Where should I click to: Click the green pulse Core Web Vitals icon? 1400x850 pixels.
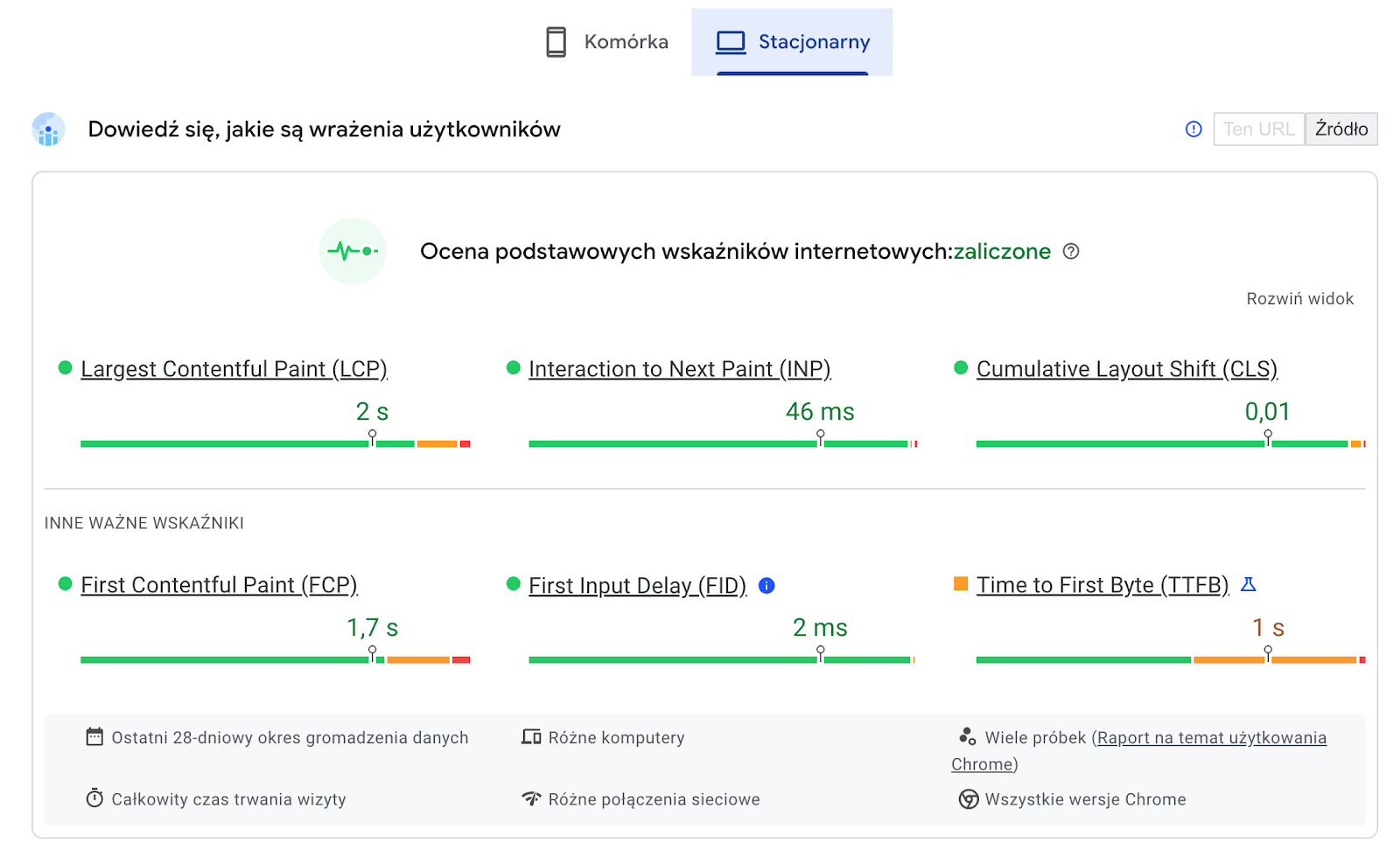click(353, 251)
